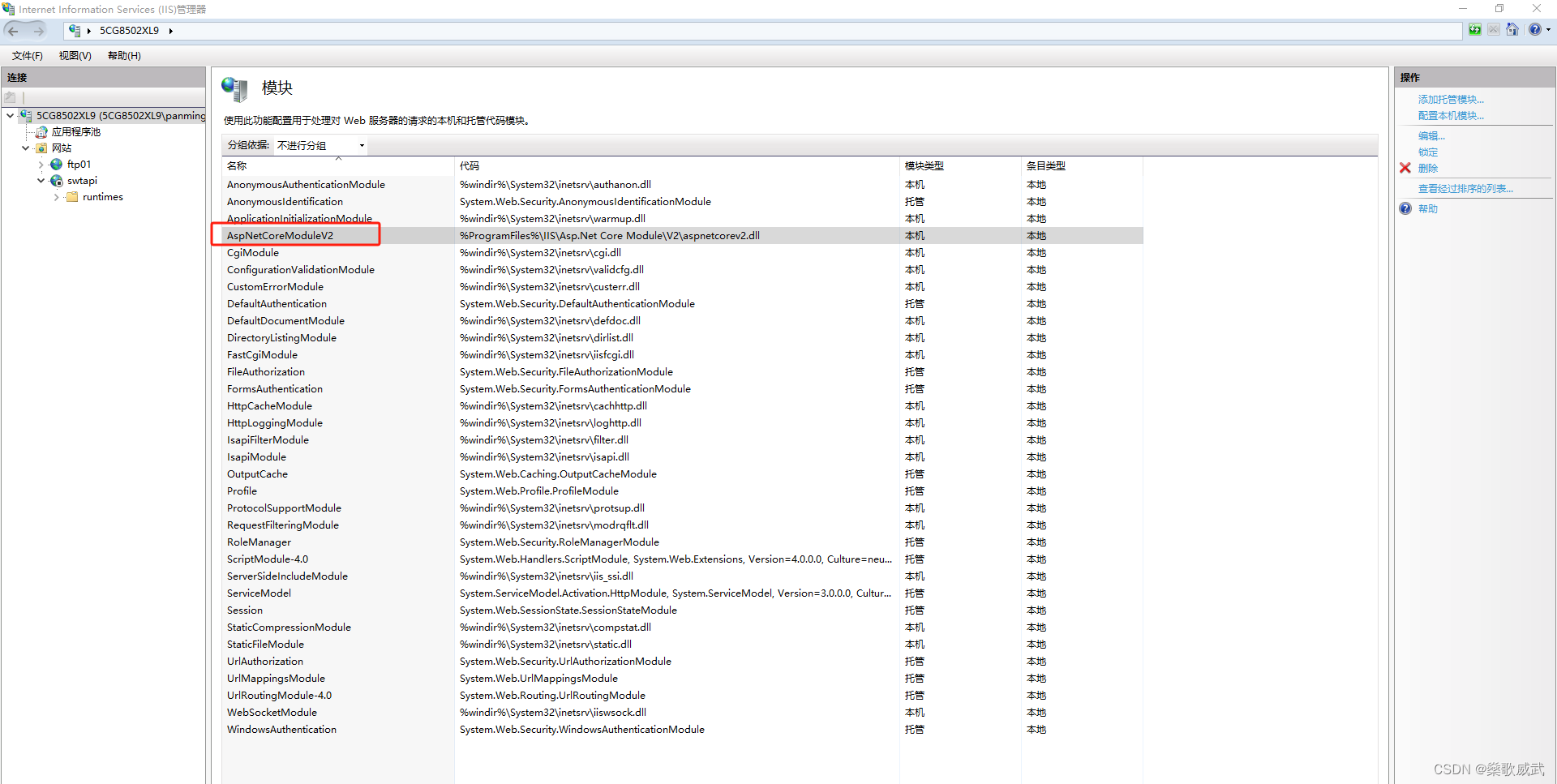The height and width of the screenshot is (784, 1557).
Task: Open the 视图(V) menu
Action: point(75,56)
